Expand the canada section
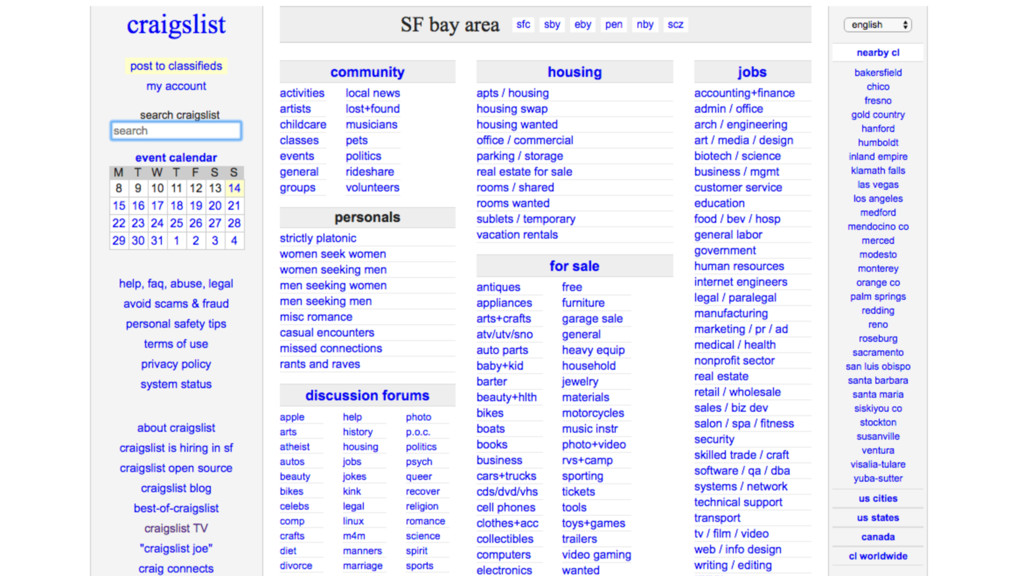Image resolution: width=1024 pixels, height=576 pixels. point(878,537)
